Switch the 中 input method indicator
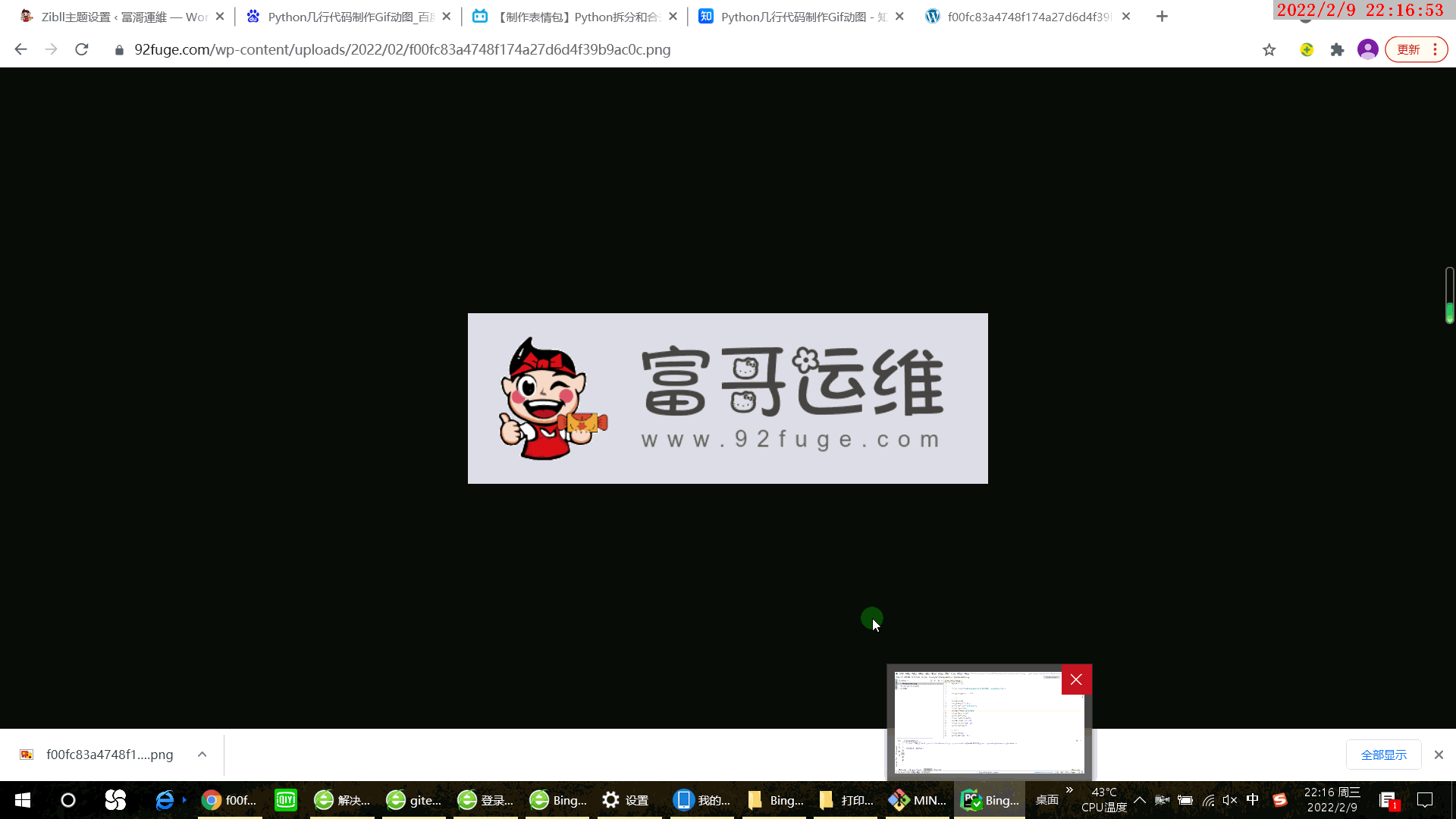 [x=1252, y=800]
